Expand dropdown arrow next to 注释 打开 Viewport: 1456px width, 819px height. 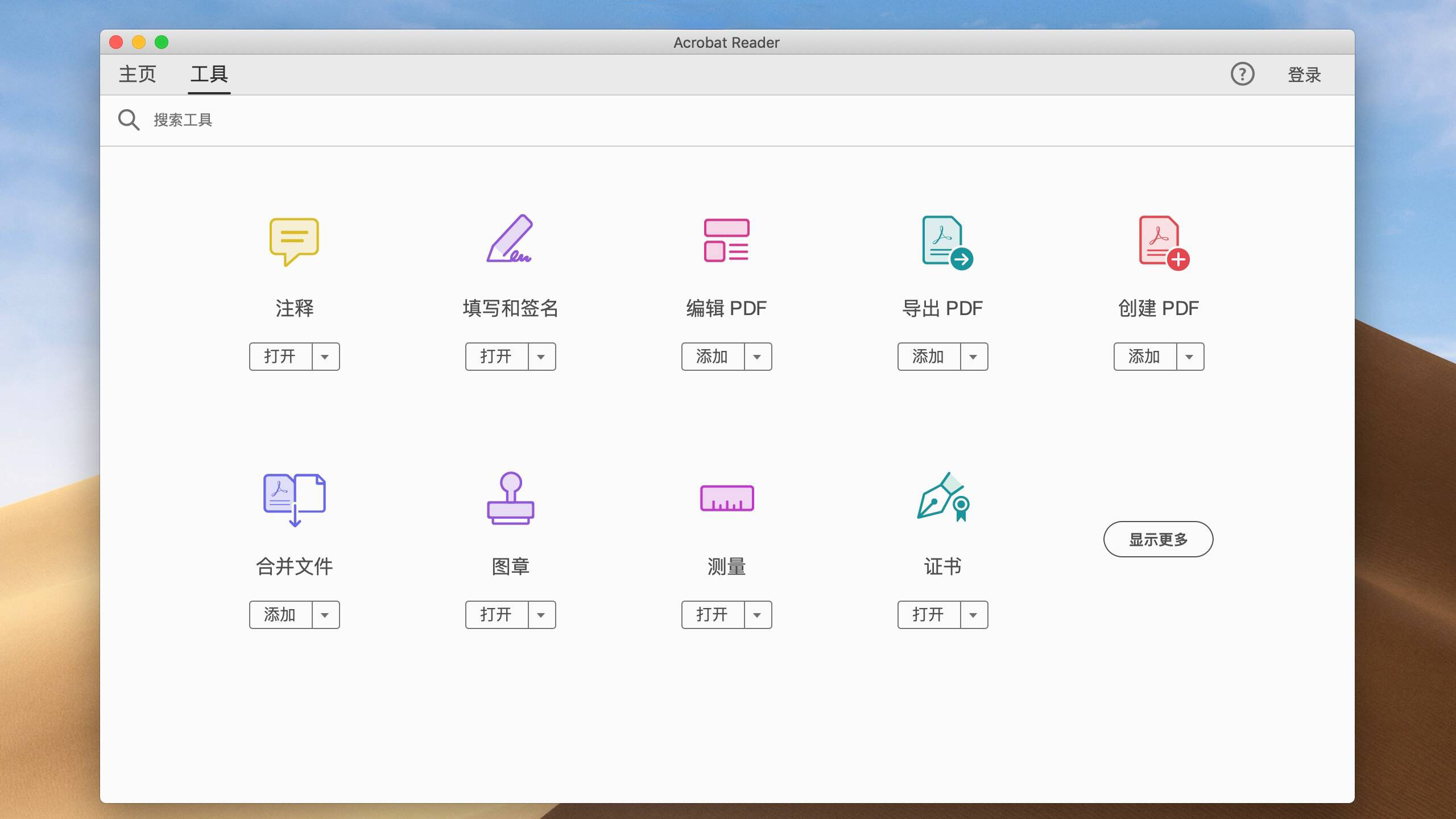point(325,357)
